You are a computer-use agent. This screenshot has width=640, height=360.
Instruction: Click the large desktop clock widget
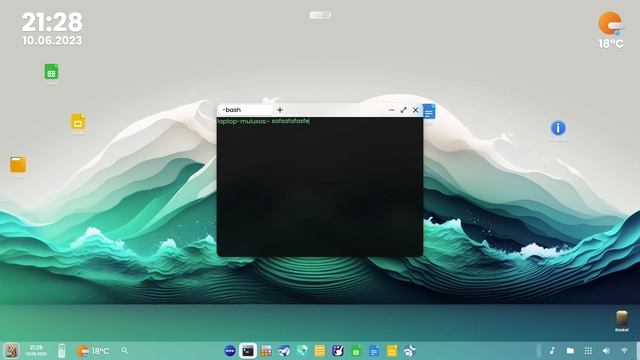[52, 28]
